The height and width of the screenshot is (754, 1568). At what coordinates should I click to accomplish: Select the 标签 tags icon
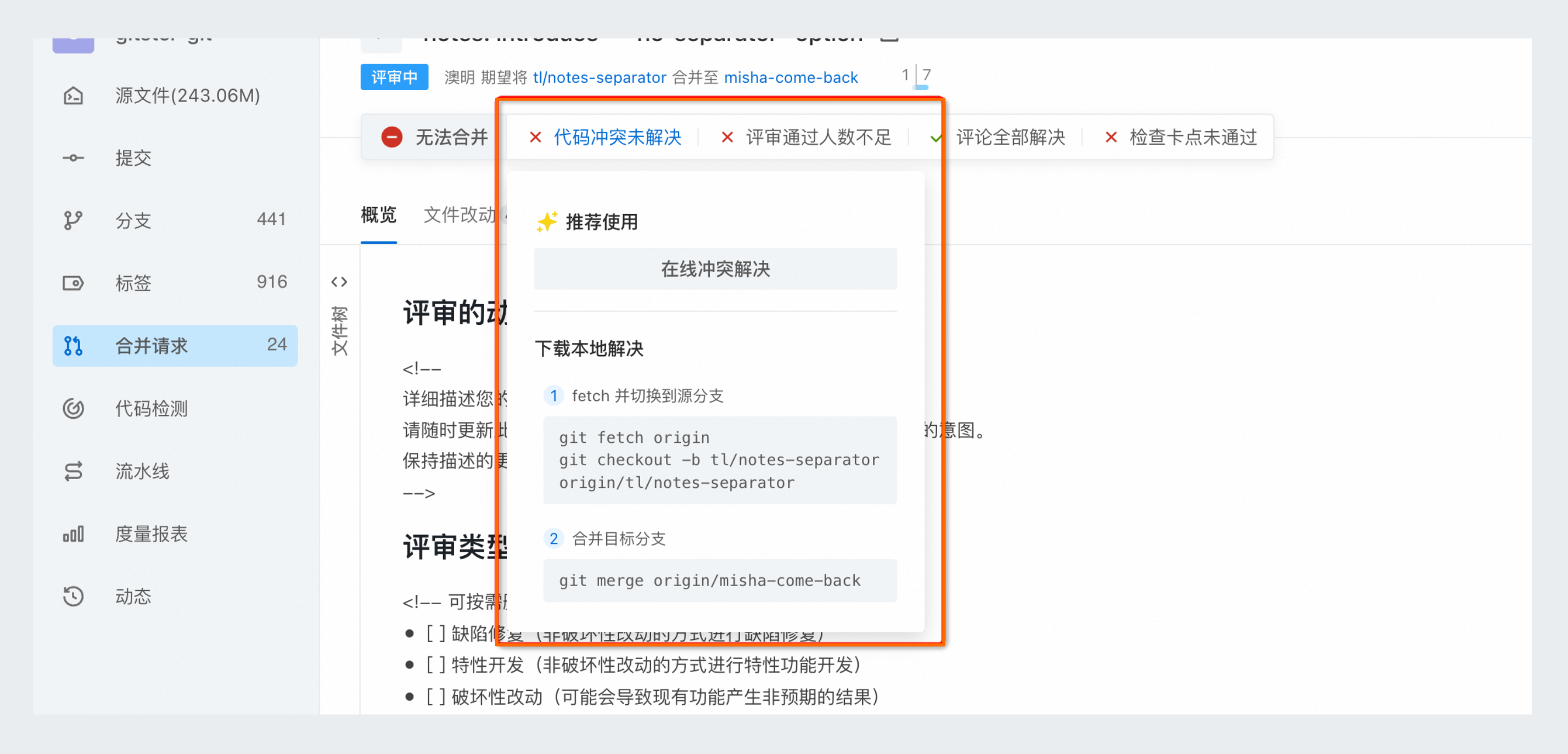click(73, 283)
